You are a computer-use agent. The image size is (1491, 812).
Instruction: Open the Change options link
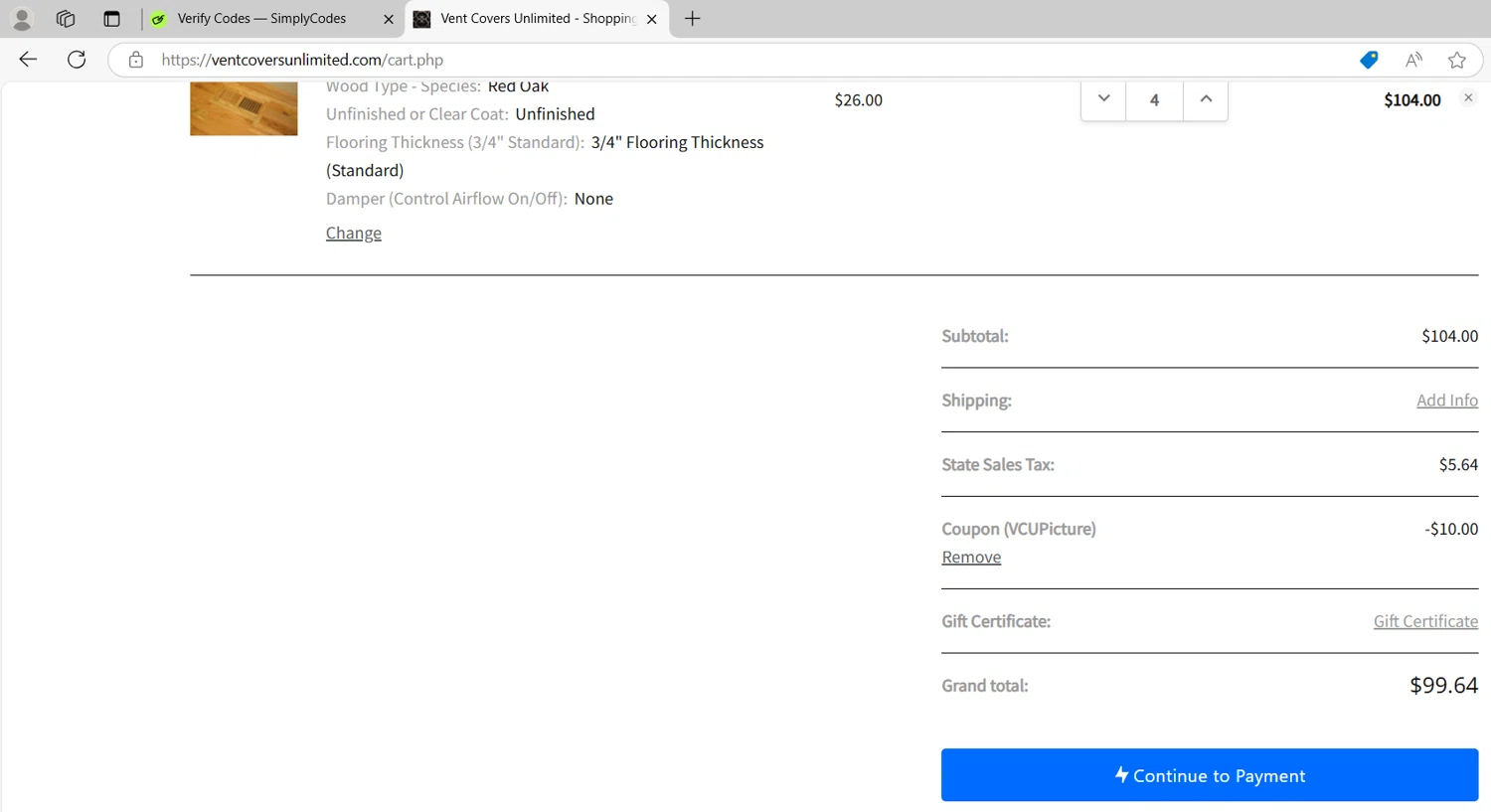click(354, 233)
